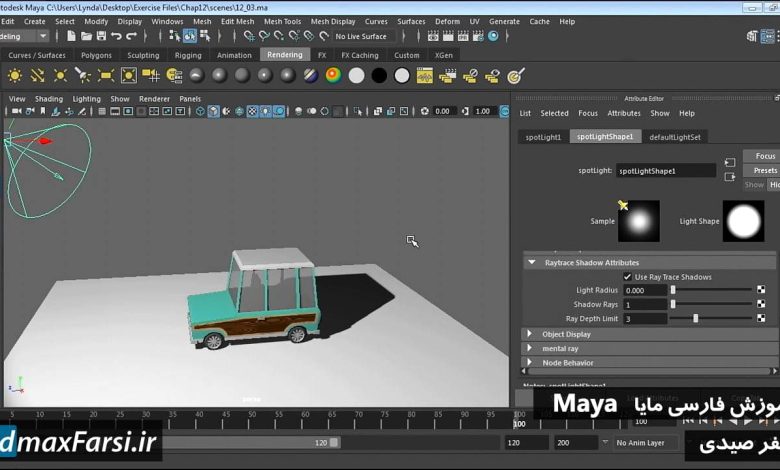The image size is (780, 470).
Task: Click the first light icon on the Rendering shelf
Action: pos(15,75)
